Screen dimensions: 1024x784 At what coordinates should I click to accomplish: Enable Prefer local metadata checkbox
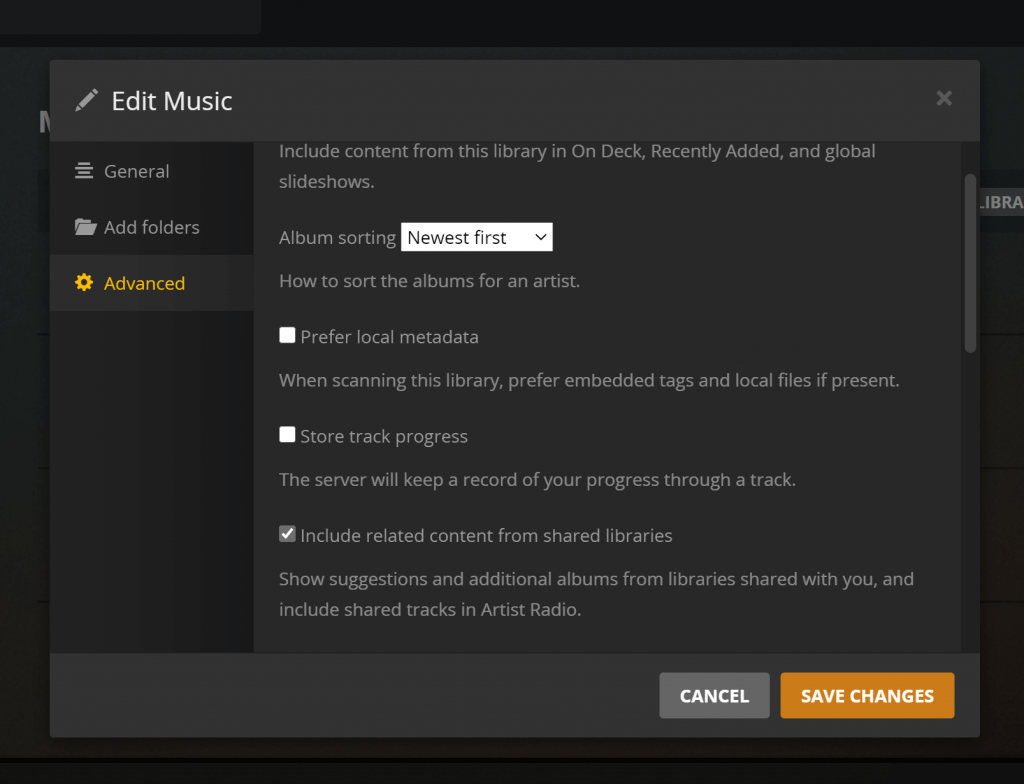coord(287,335)
